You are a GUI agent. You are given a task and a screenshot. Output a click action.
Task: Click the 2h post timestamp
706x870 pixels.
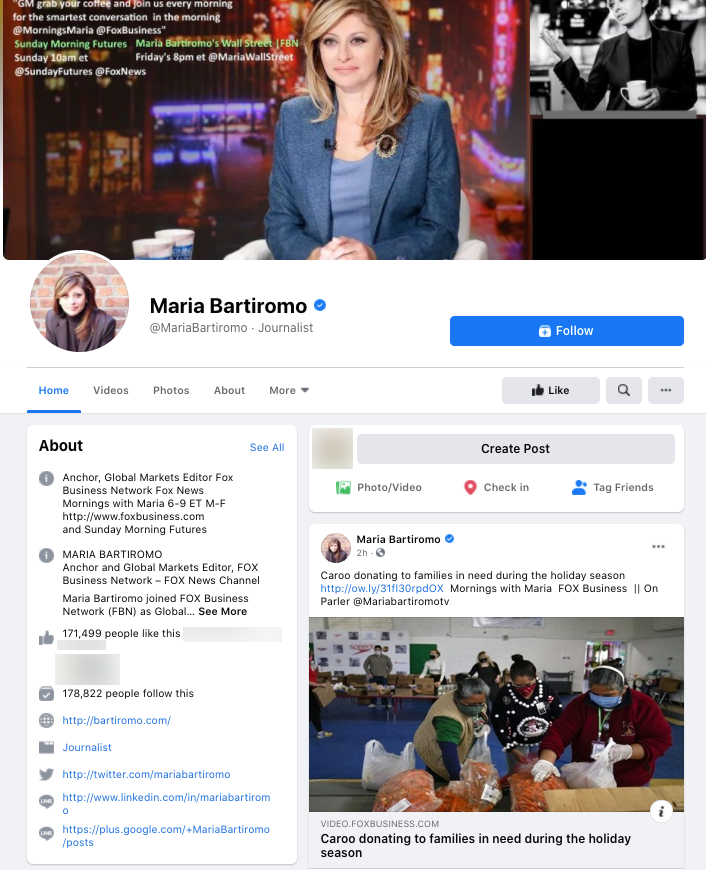pos(362,553)
